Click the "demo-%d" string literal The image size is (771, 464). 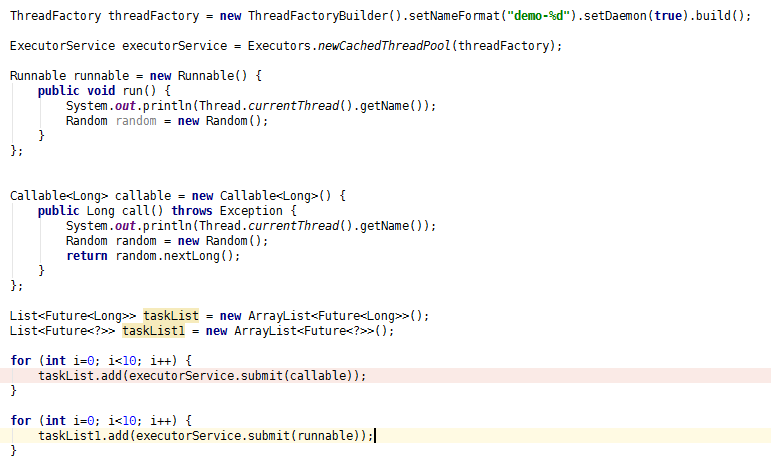pos(538,16)
